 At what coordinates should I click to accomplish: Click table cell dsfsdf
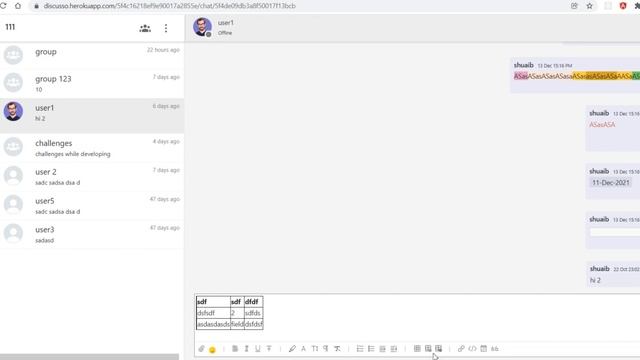(213, 313)
